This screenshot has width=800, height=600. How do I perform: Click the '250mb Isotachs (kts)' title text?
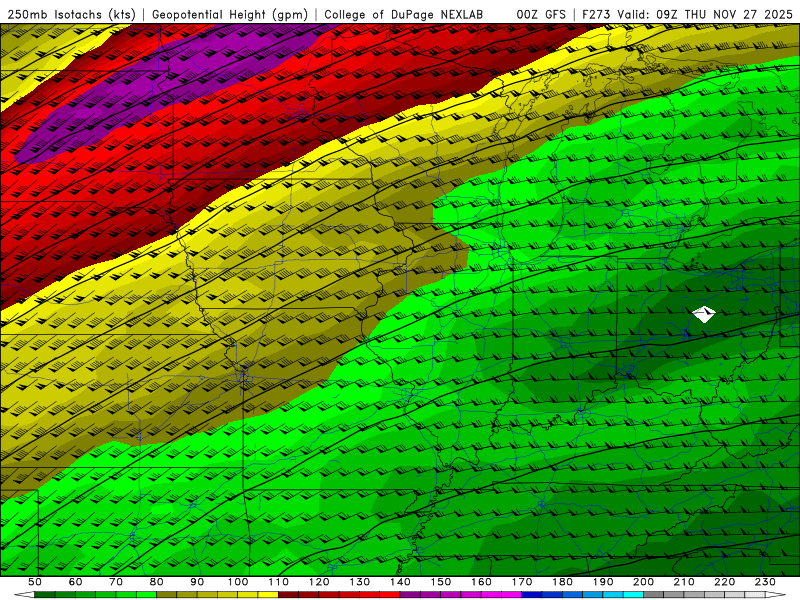tap(72, 14)
